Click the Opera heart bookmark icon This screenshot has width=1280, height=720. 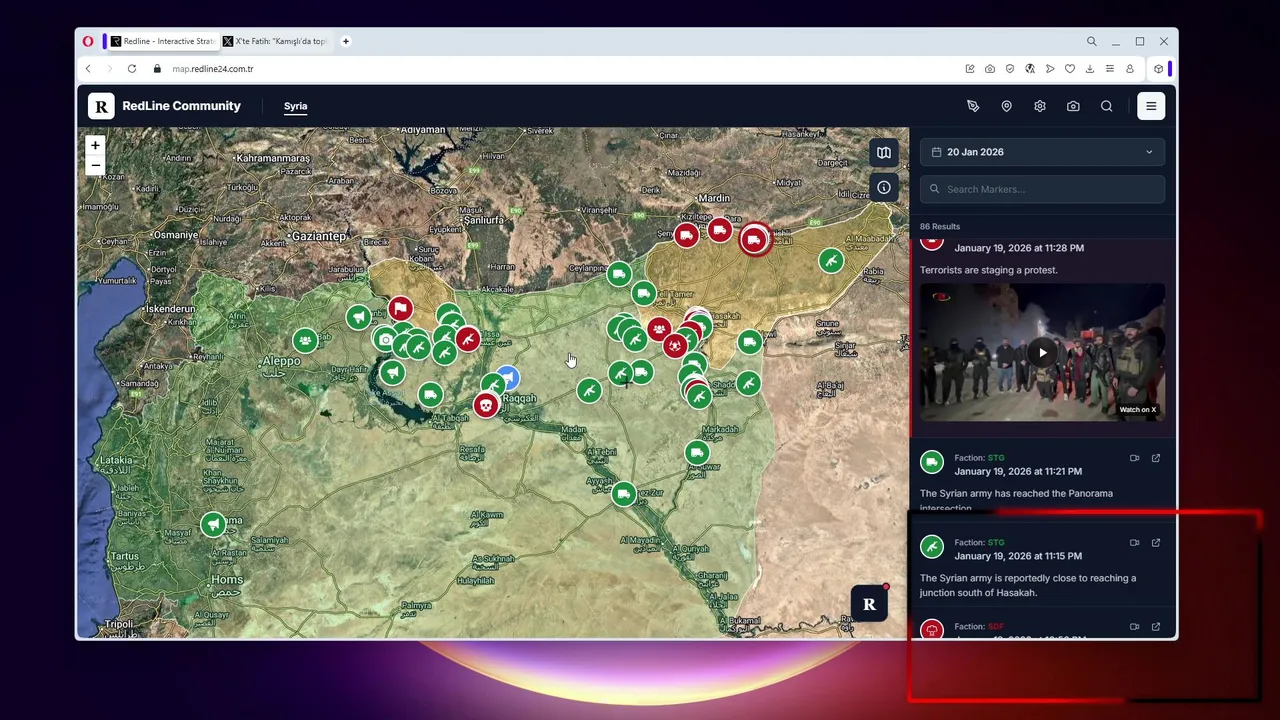point(1070,69)
